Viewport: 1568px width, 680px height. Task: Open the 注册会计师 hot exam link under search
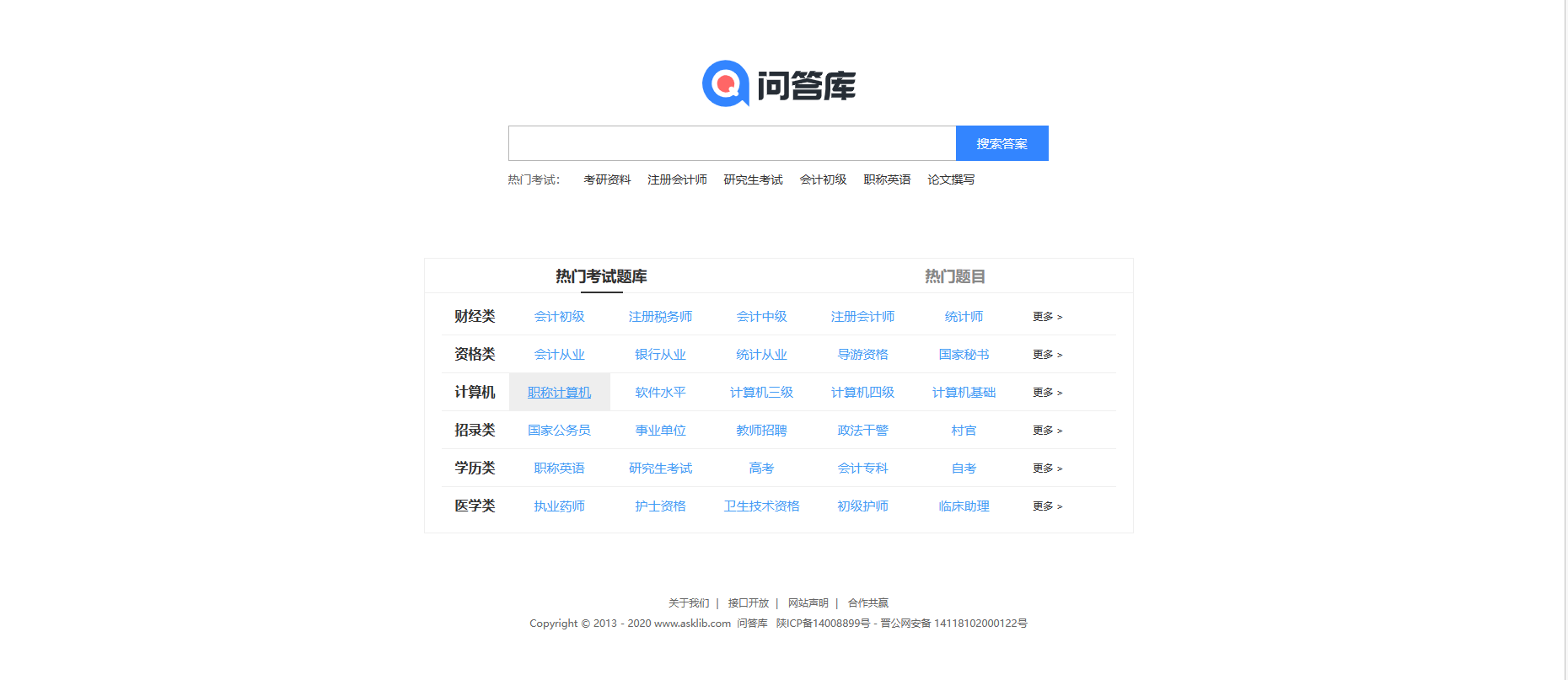tap(677, 179)
